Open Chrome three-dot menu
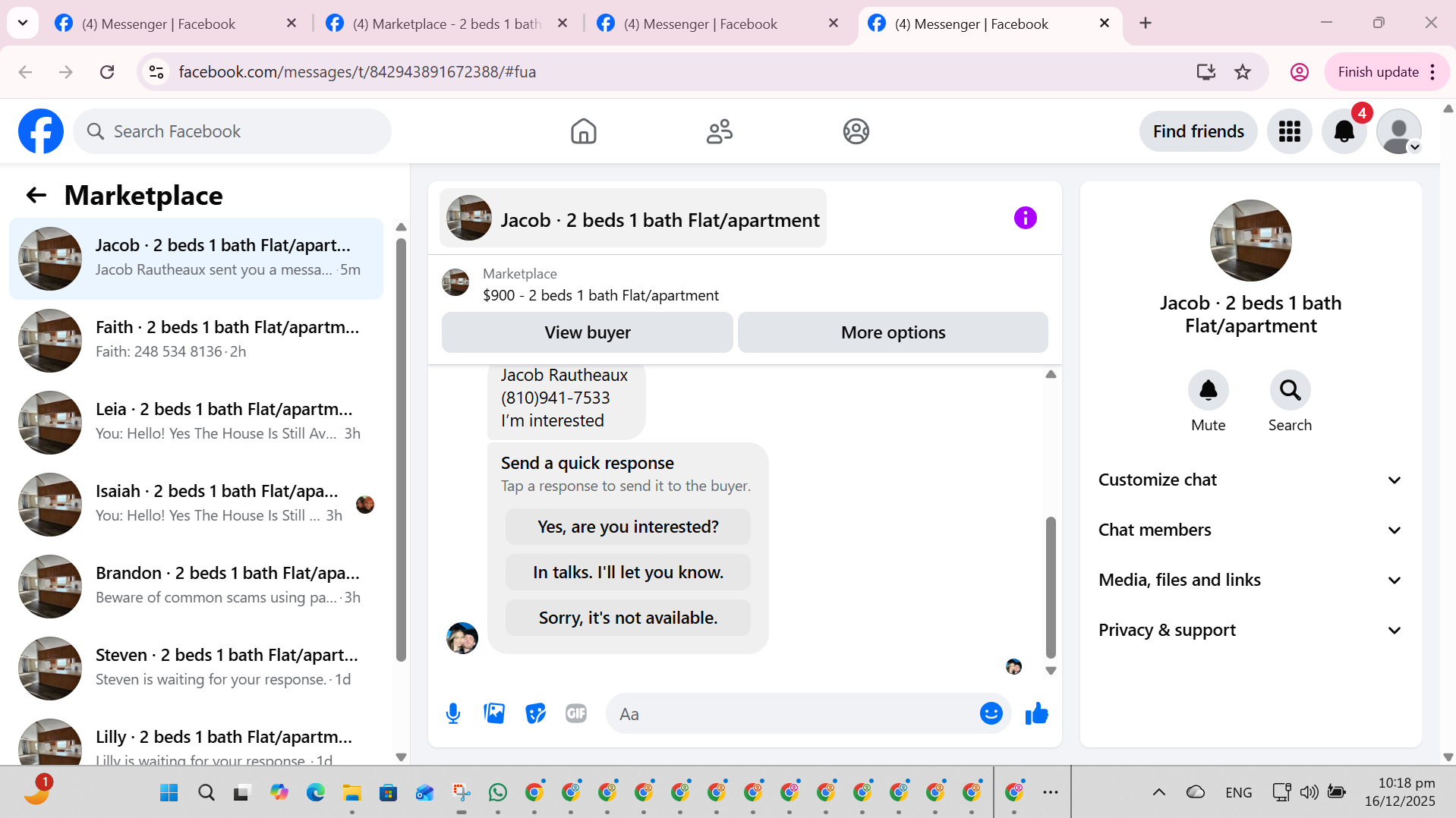This screenshot has height=818, width=1456. pos(1432,72)
